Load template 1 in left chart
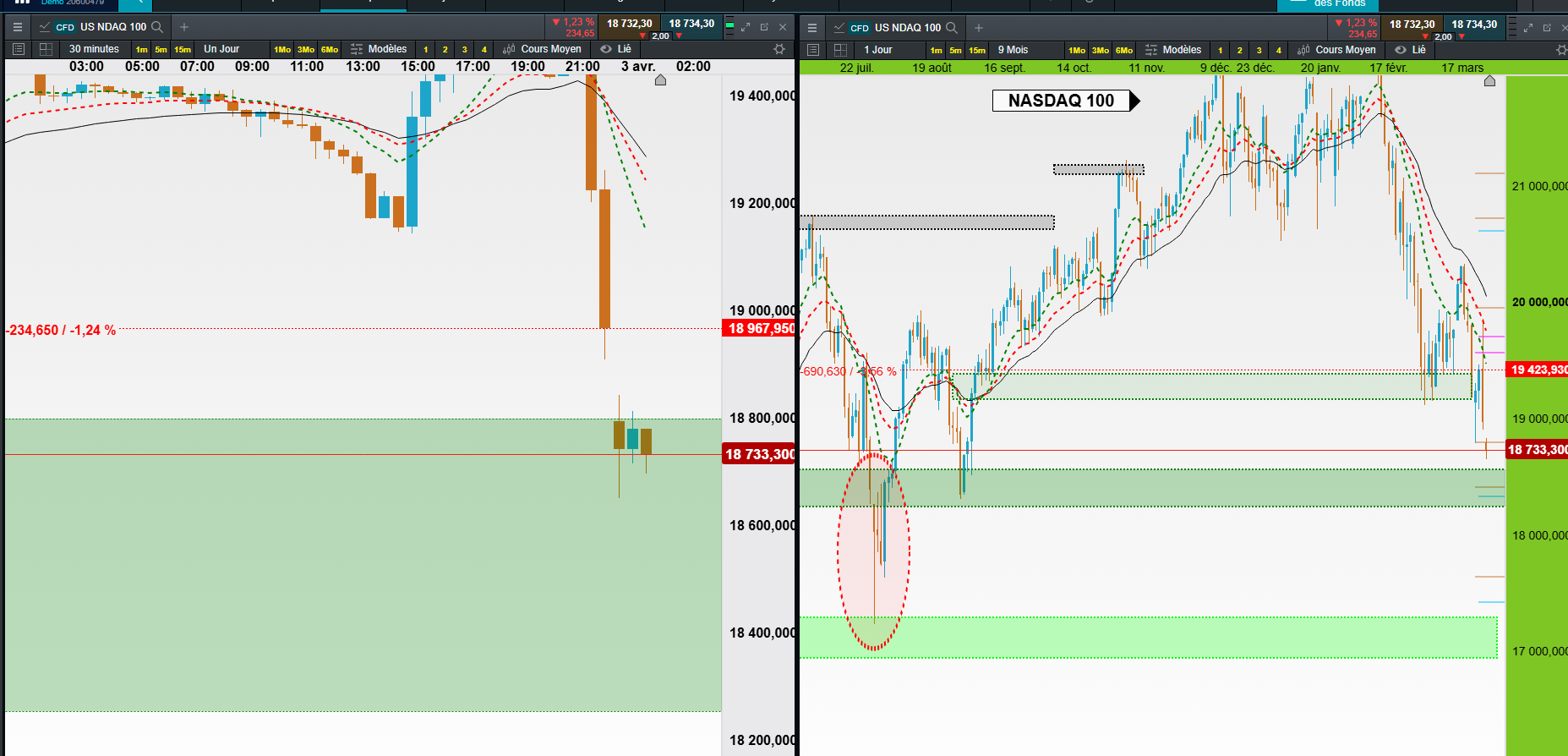1568x756 pixels. click(426, 49)
